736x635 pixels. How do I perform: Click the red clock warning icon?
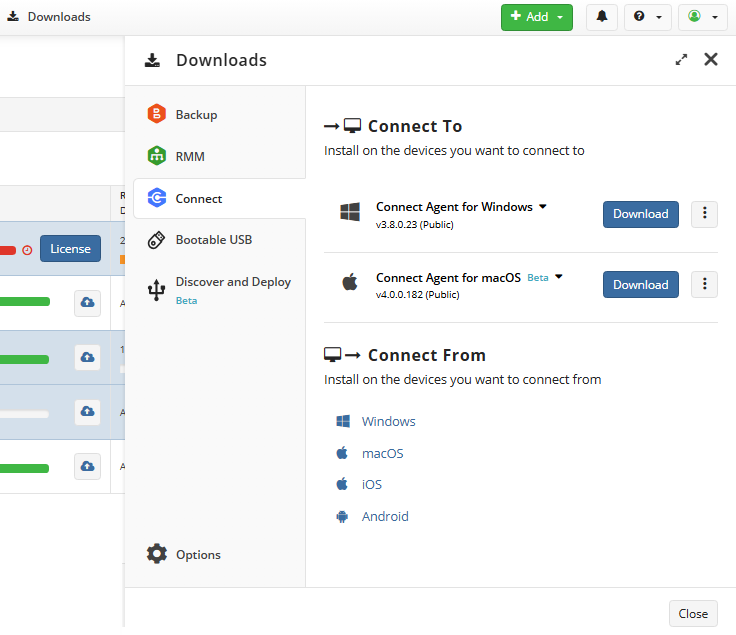click(27, 250)
